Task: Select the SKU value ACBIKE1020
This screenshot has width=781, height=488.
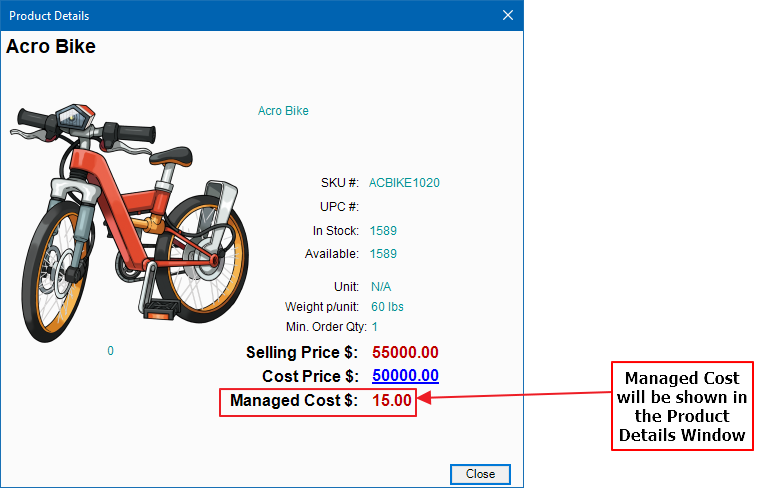Action: point(404,183)
